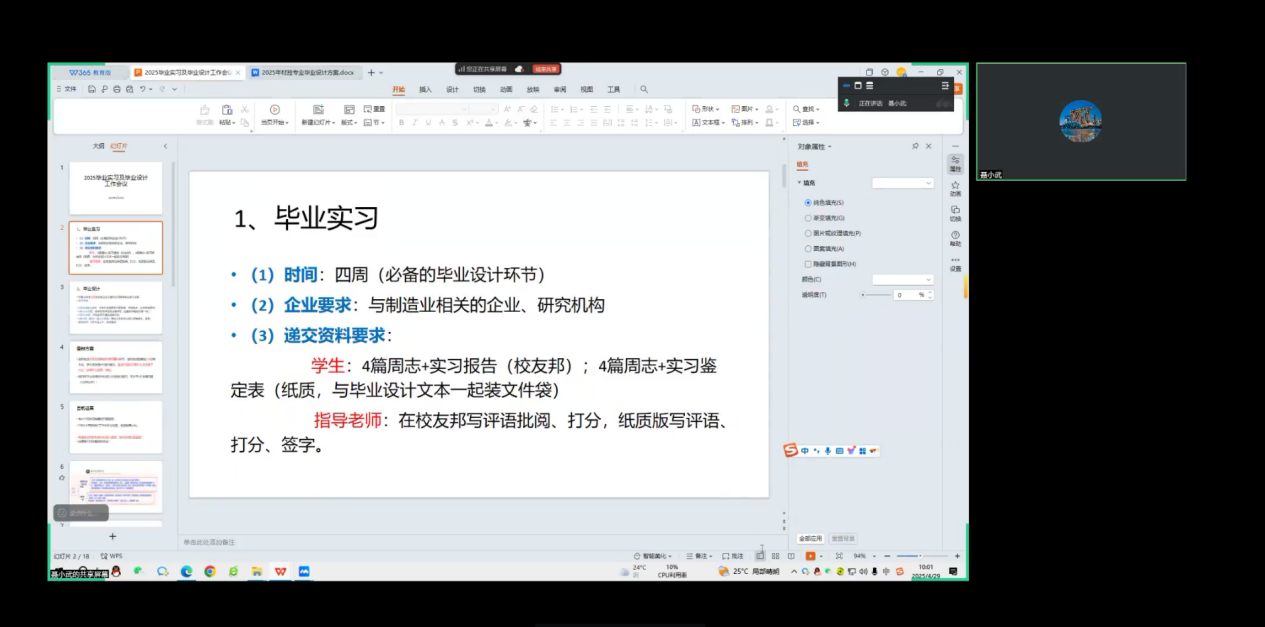Collapse the 填充 section triangle
The height and width of the screenshot is (627, 1265).
click(799, 183)
